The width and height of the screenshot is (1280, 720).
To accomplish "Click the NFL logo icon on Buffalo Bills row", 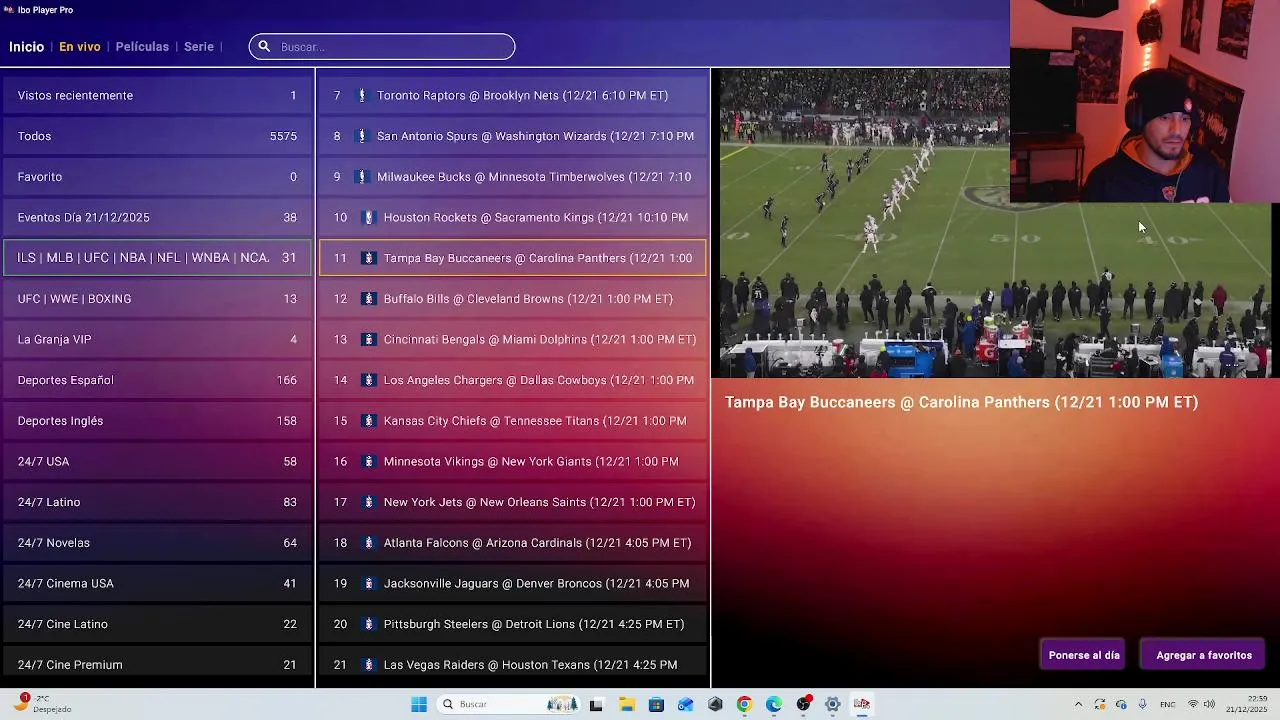I will click(x=368, y=299).
